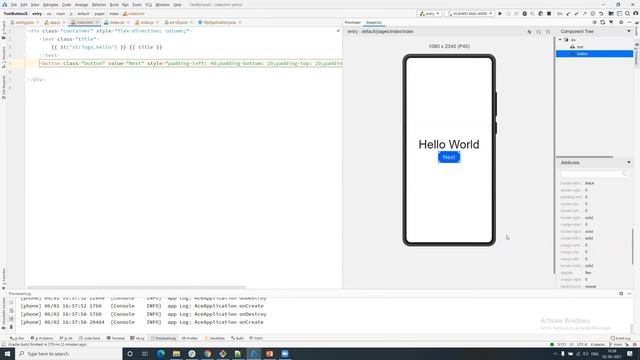
Task: Open File Explorer from taskbar
Action: [x=176, y=353]
